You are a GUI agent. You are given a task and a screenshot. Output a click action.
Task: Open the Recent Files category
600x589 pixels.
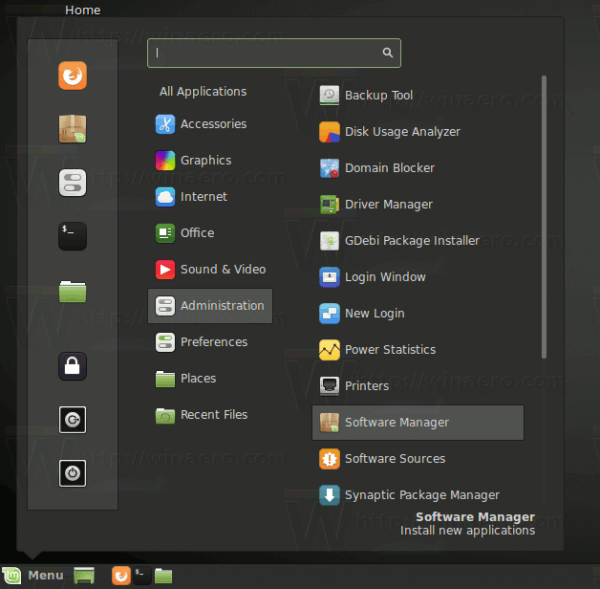coord(210,415)
